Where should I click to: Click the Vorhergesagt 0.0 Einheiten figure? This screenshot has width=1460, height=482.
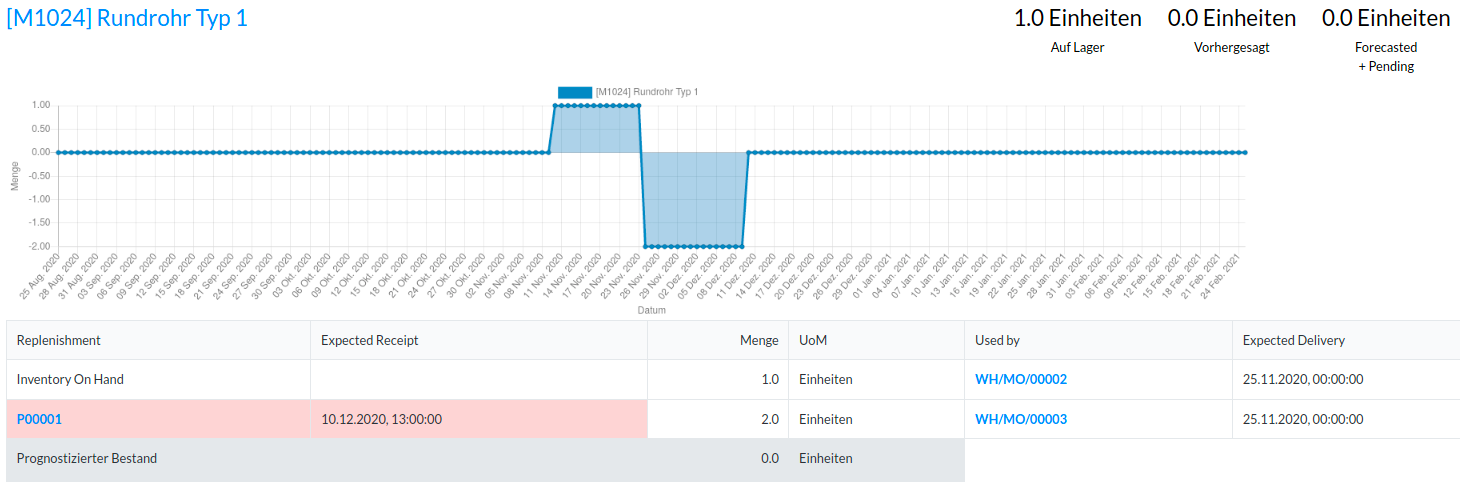click(x=1231, y=18)
